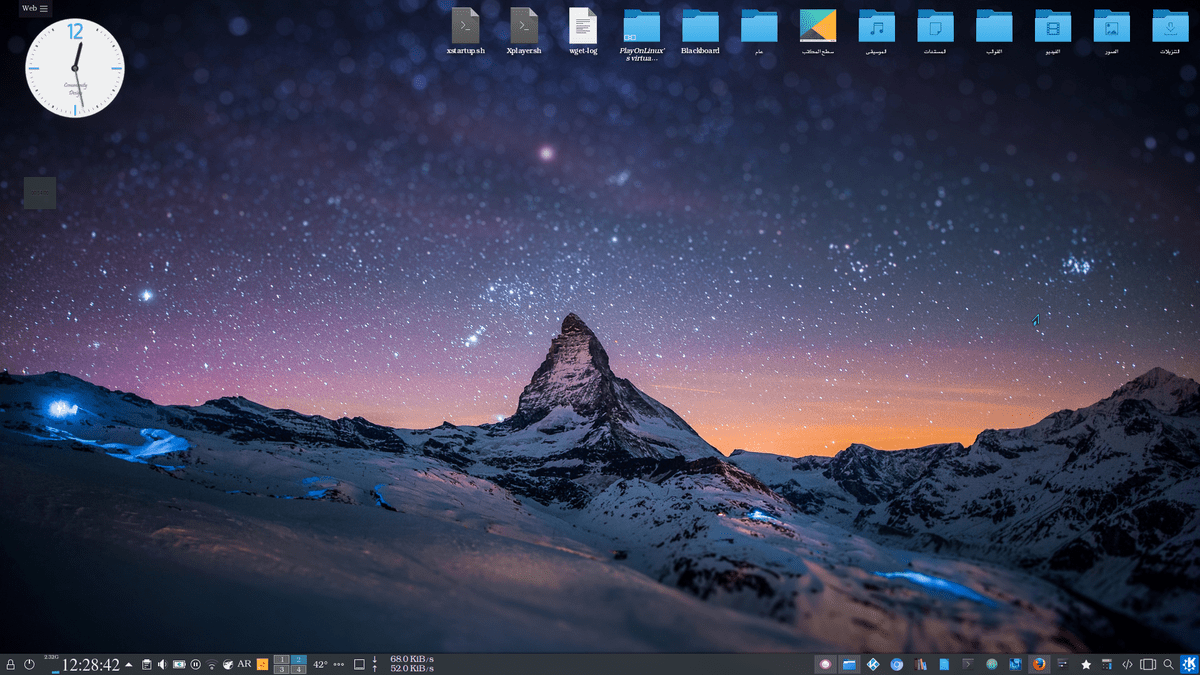This screenshot has width=1200, height=675.
Task: Switch to virtual desktop 4
Action: (298, 669)
